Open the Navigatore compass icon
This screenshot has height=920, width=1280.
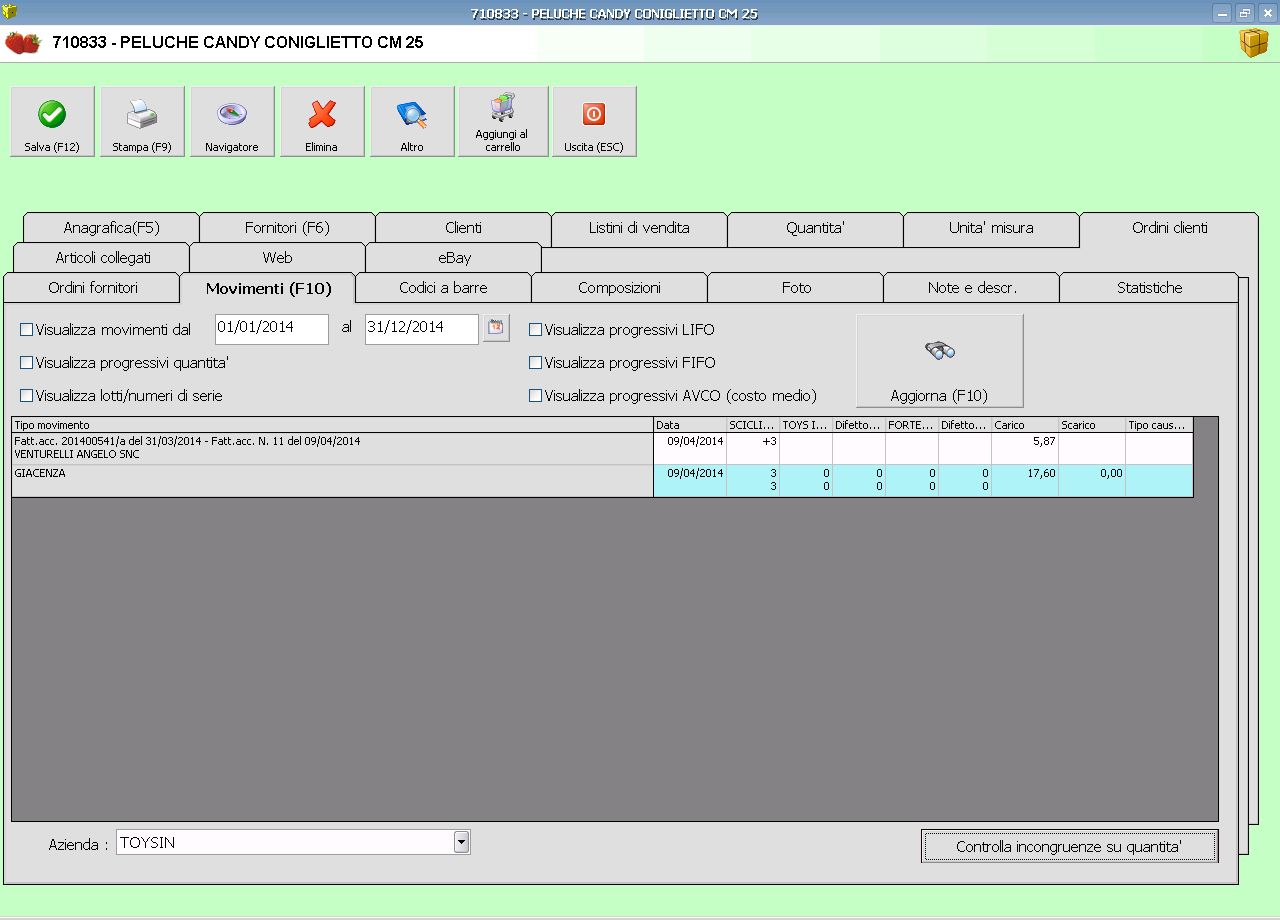232,115
